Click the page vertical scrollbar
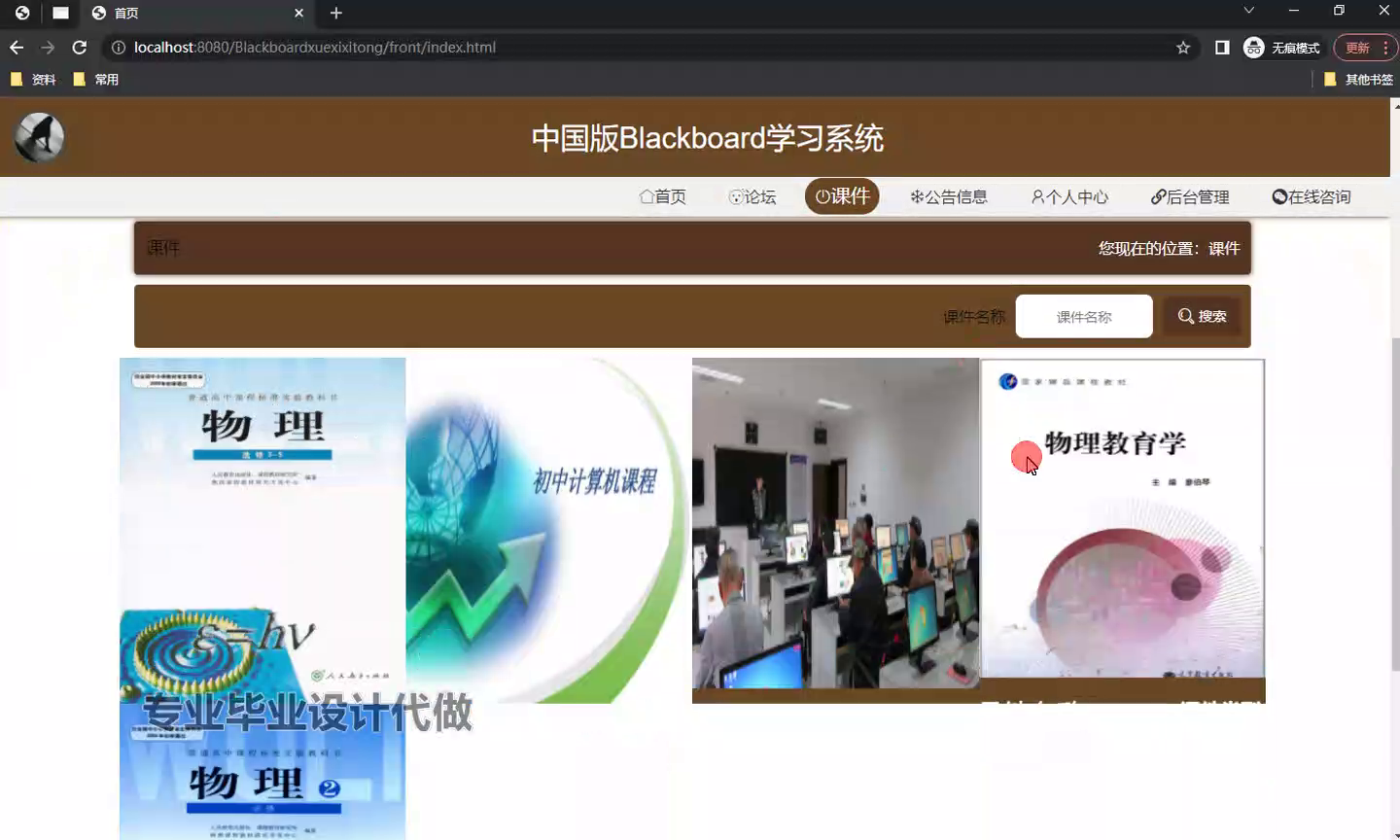This screenshot has height=840, width=1400. [1395, 506]
